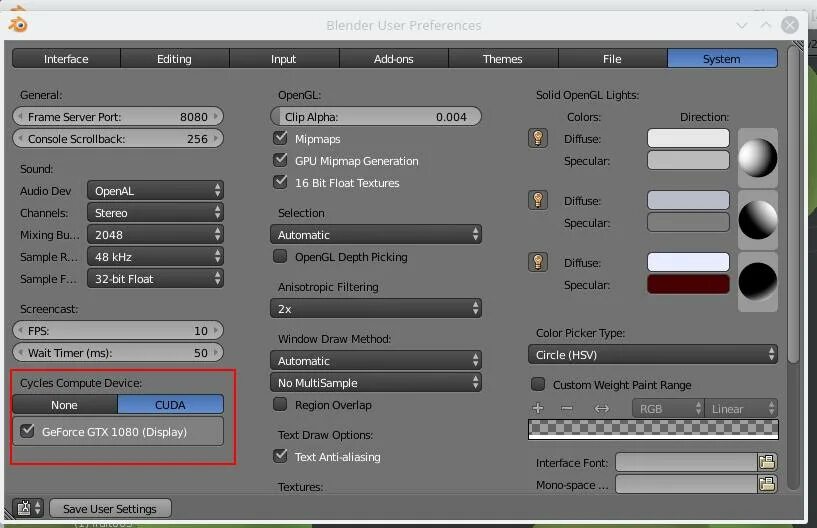
Task: Click the first light Diffuse color swatch
Action: pyautogui.click(x=688, y=139)
